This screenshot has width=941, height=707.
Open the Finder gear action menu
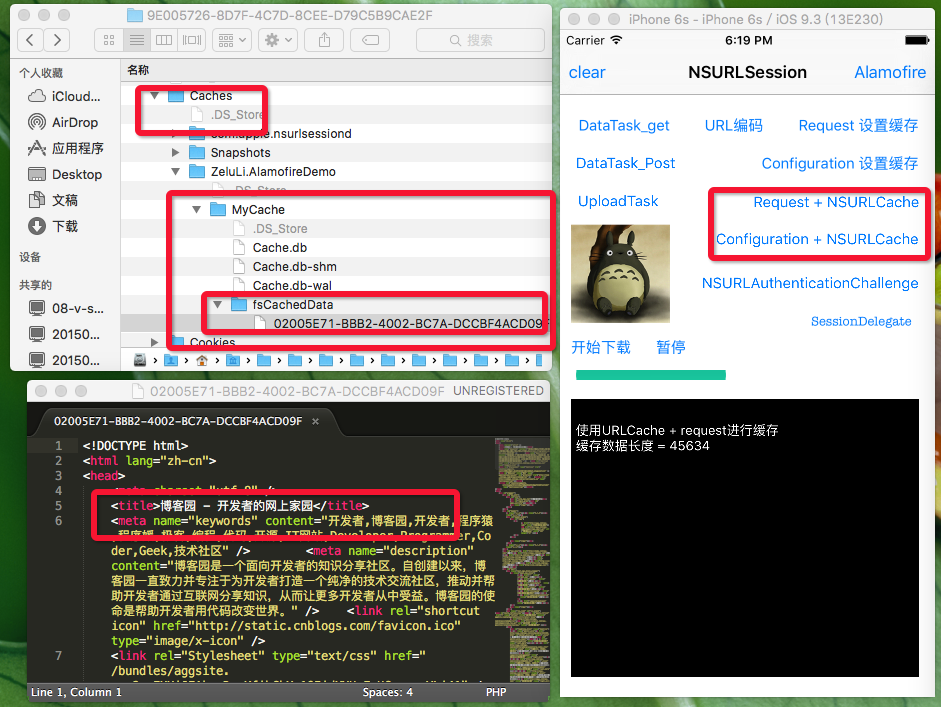pyautogui.click(x=276, y=40)
